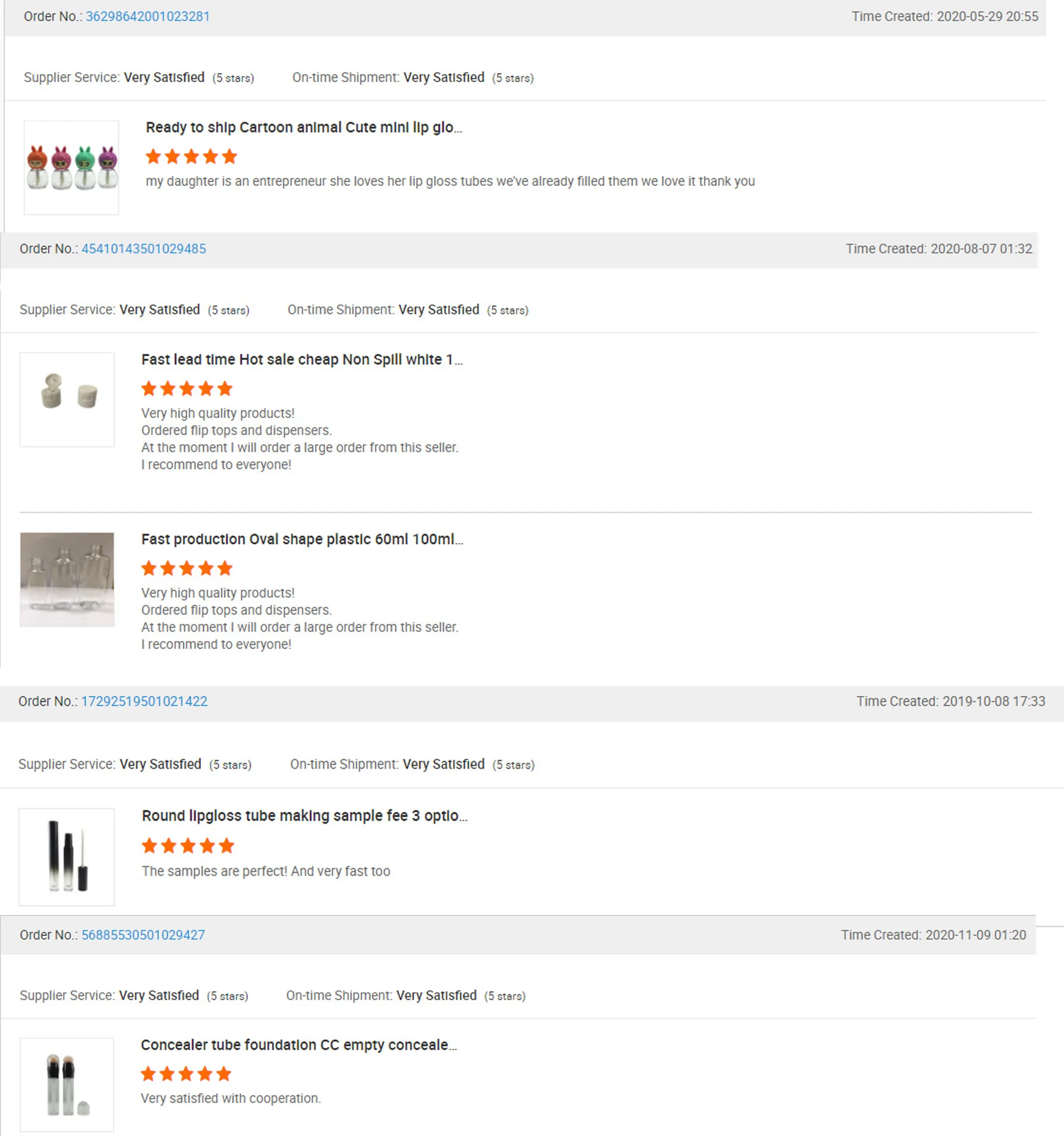Open order number 56885530501029427

coord(143,935)
